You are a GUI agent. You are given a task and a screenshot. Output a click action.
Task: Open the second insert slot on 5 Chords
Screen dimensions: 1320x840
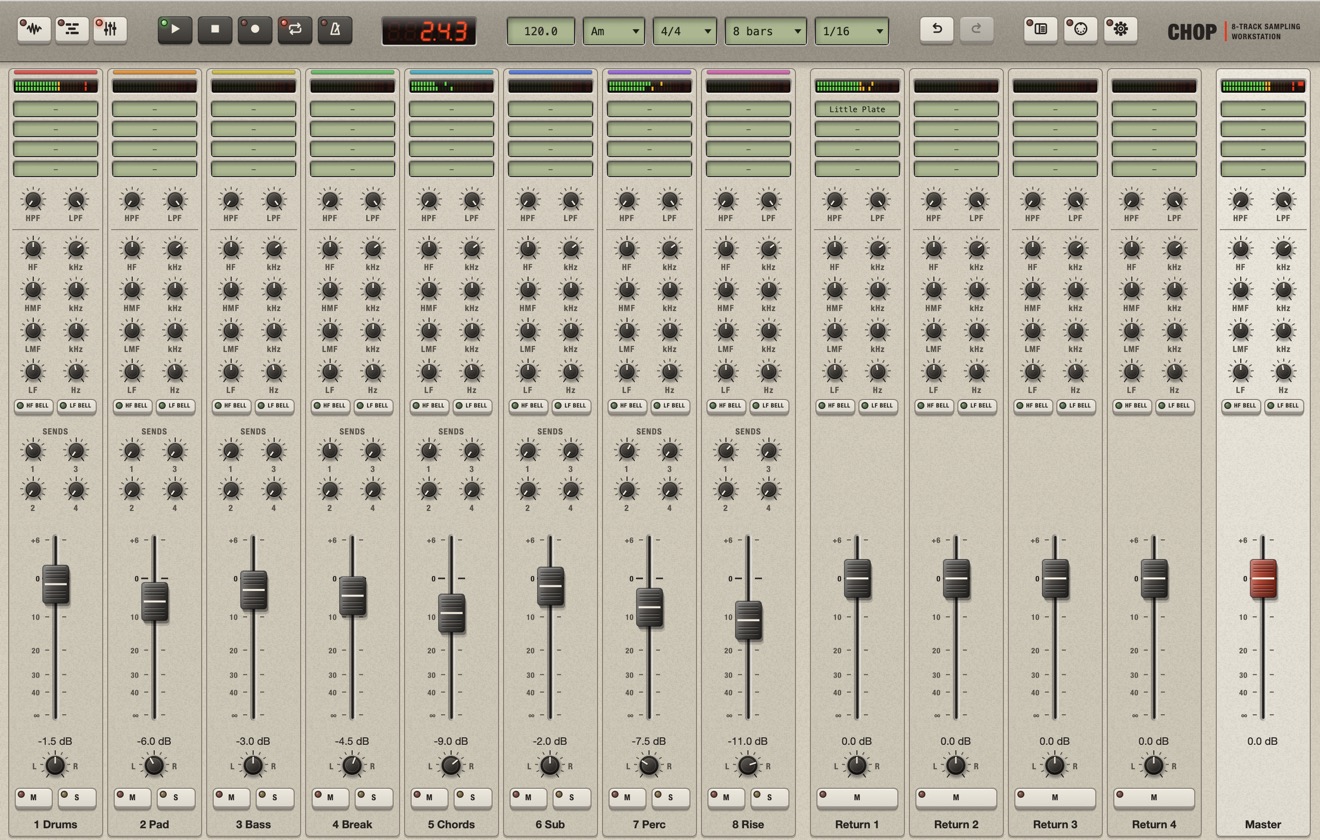click(451, 129)
